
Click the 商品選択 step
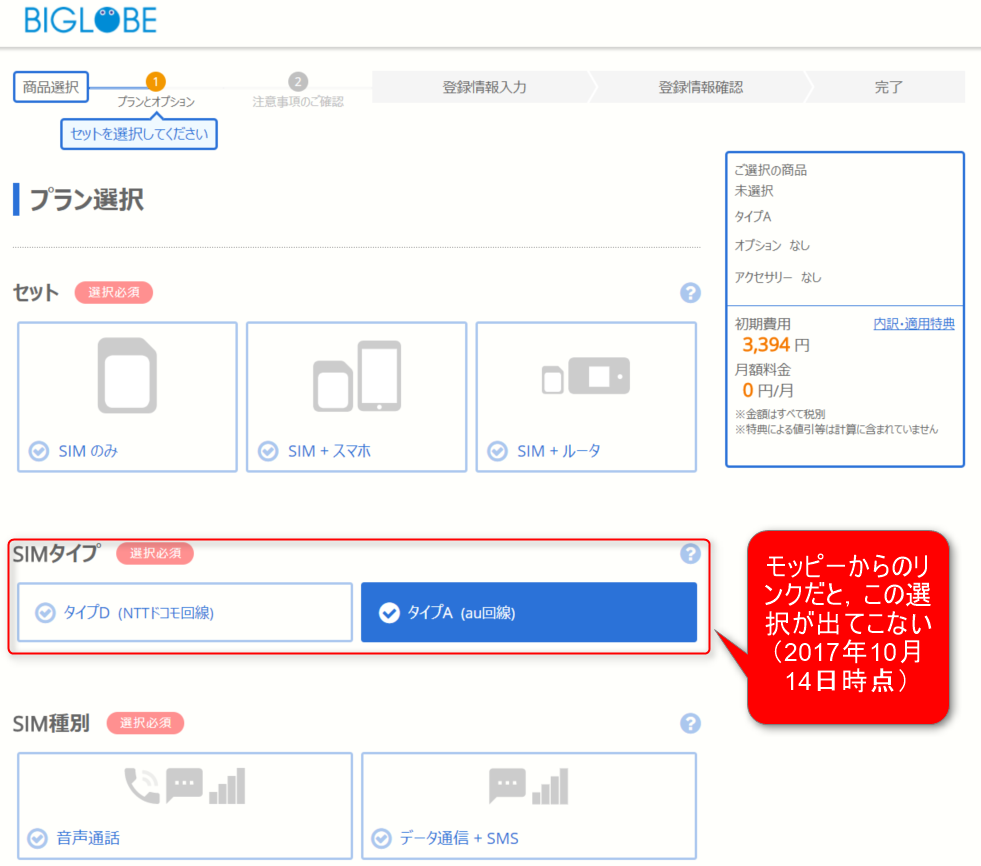(x=51, y=87)
